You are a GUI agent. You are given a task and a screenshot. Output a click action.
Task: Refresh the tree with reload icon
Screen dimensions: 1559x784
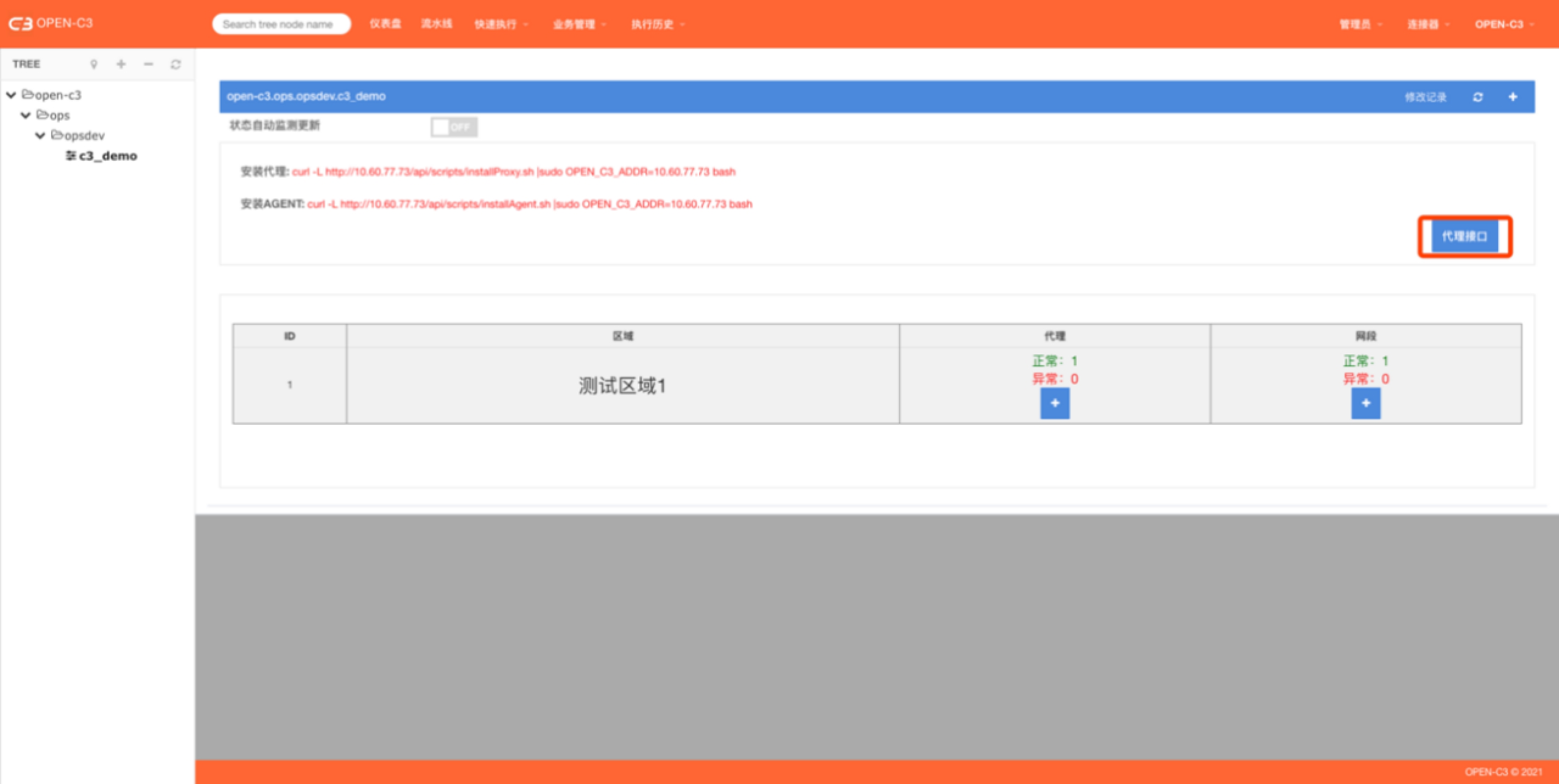pyautogui.click(x=176, y=64)
